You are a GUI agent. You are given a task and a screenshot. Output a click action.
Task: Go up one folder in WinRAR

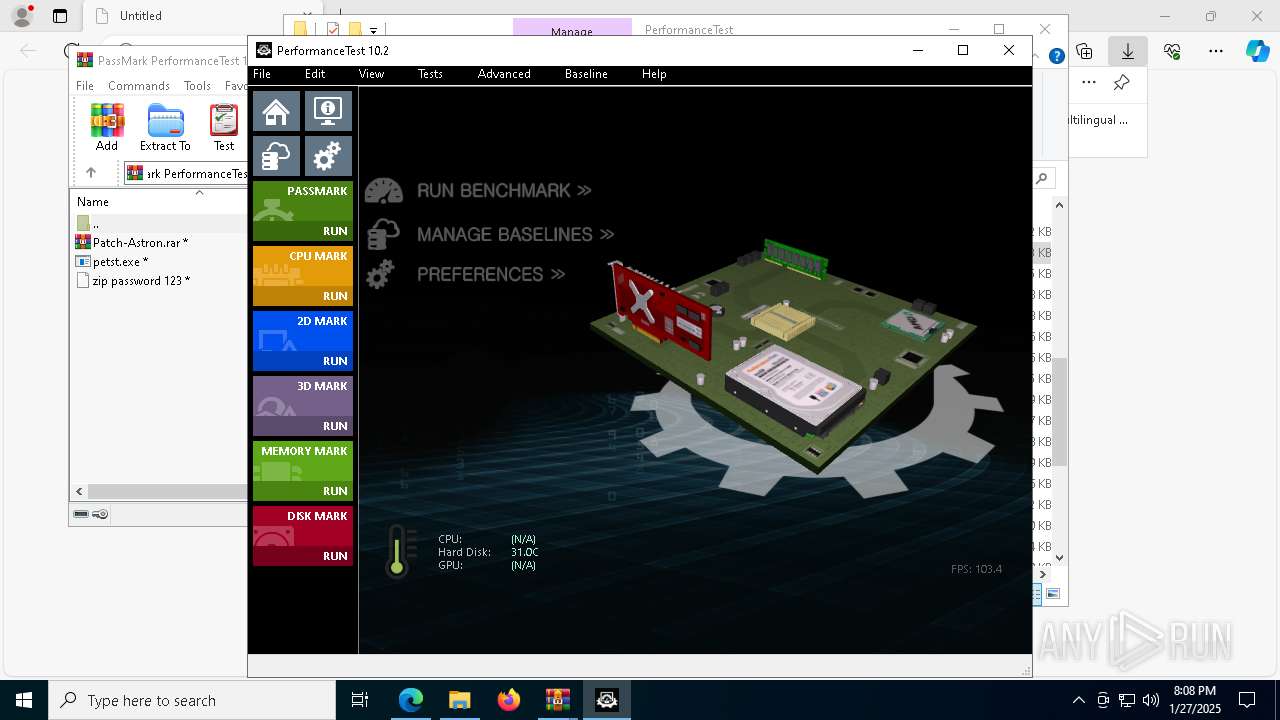click(x=91, y=173)
